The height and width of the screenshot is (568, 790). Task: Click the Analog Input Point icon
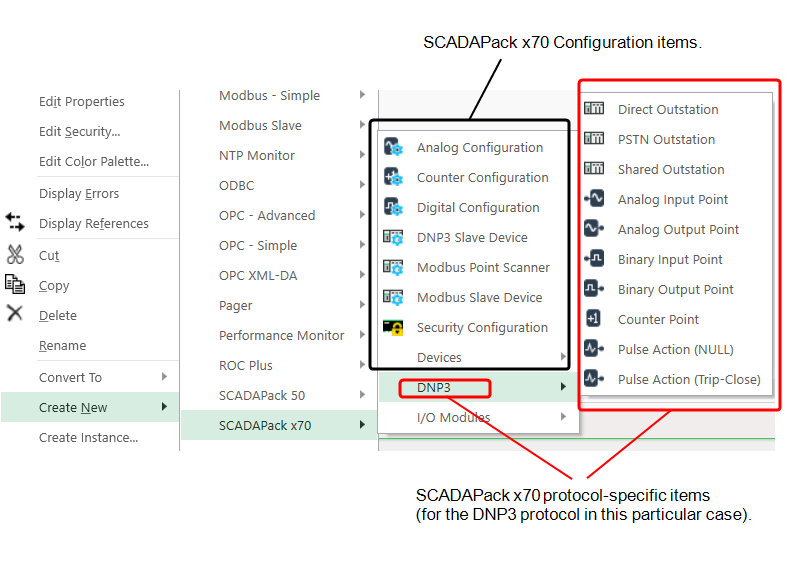coord(594,199)
